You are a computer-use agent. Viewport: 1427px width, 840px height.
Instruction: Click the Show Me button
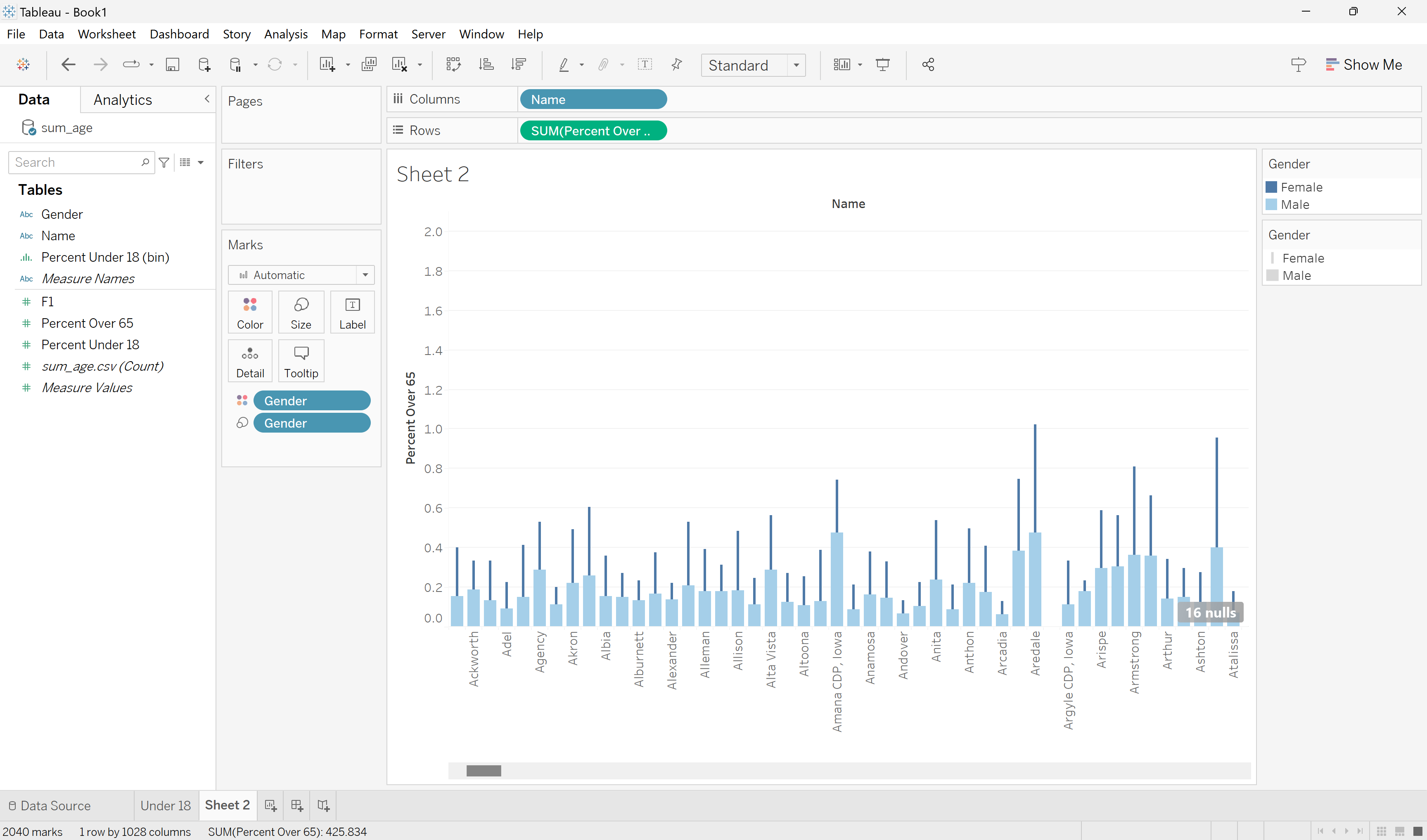(1364, 64)
